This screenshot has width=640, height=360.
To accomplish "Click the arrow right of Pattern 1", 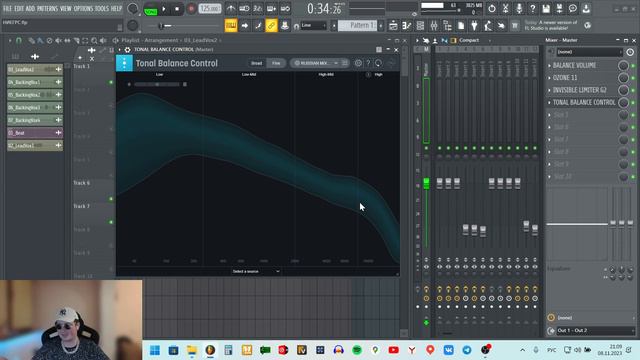I will (381, 25).
